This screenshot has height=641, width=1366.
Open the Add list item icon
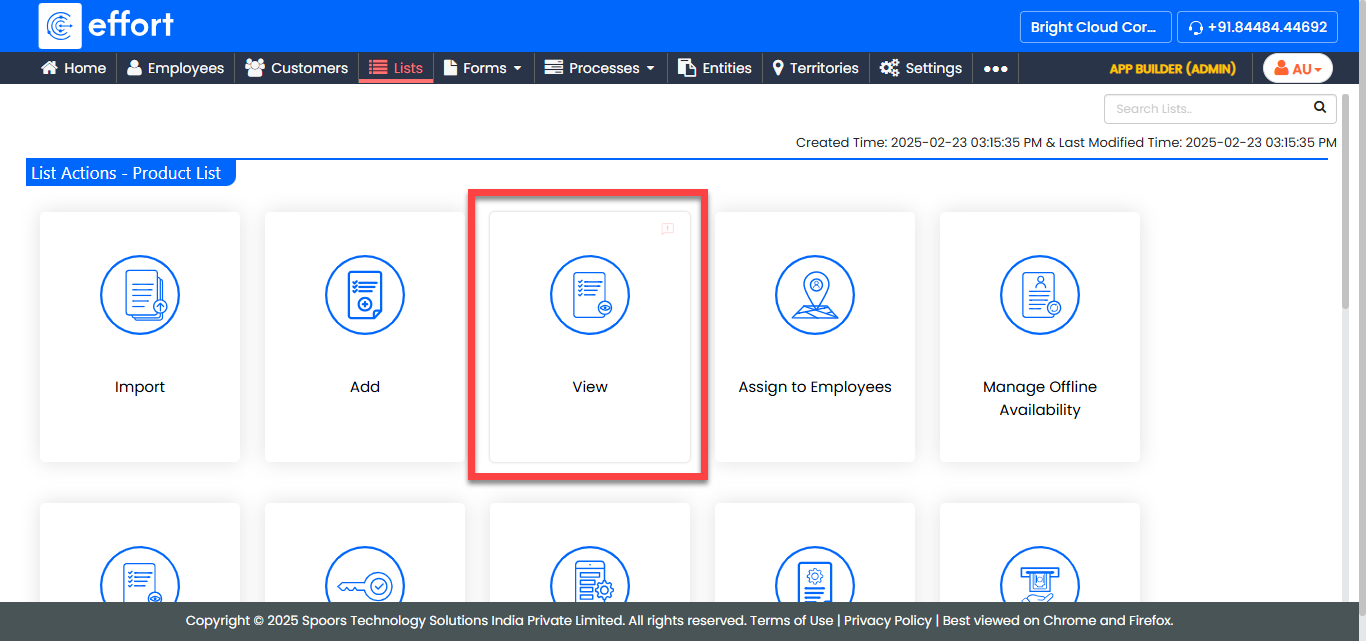pos(365,295)
